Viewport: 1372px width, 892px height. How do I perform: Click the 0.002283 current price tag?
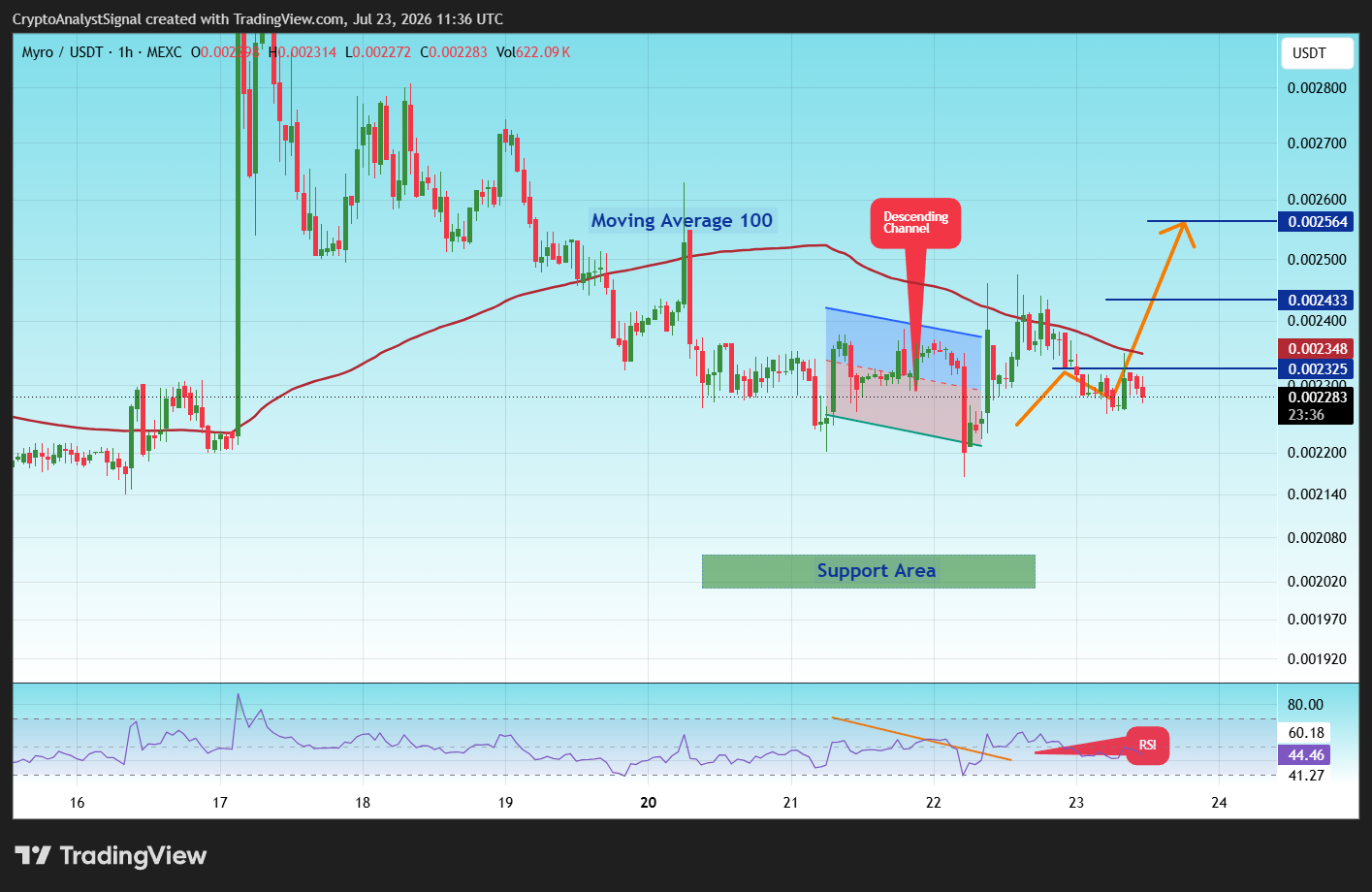point(1317,397)
